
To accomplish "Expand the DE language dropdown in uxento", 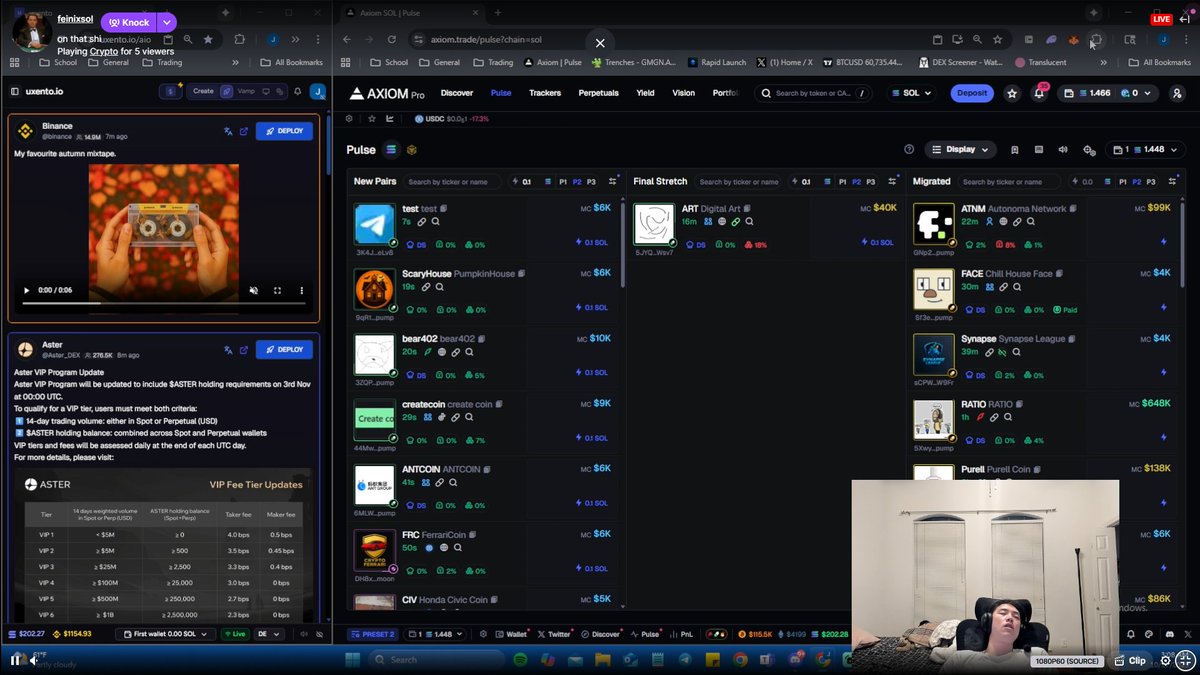I will pyautogui.click(x=269, y=634).
